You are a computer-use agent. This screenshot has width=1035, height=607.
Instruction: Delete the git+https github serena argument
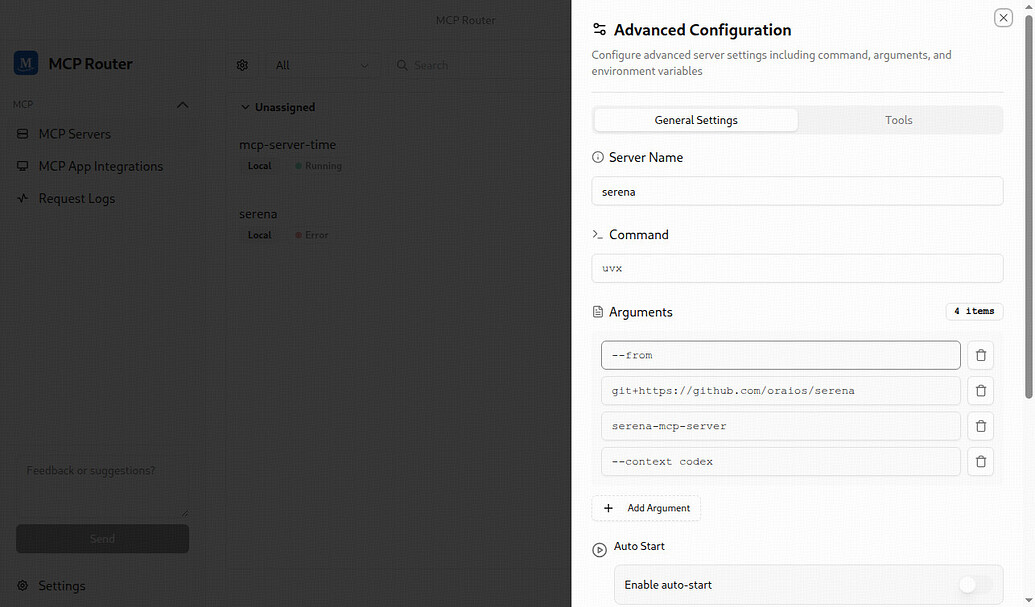tap(980, 391)
